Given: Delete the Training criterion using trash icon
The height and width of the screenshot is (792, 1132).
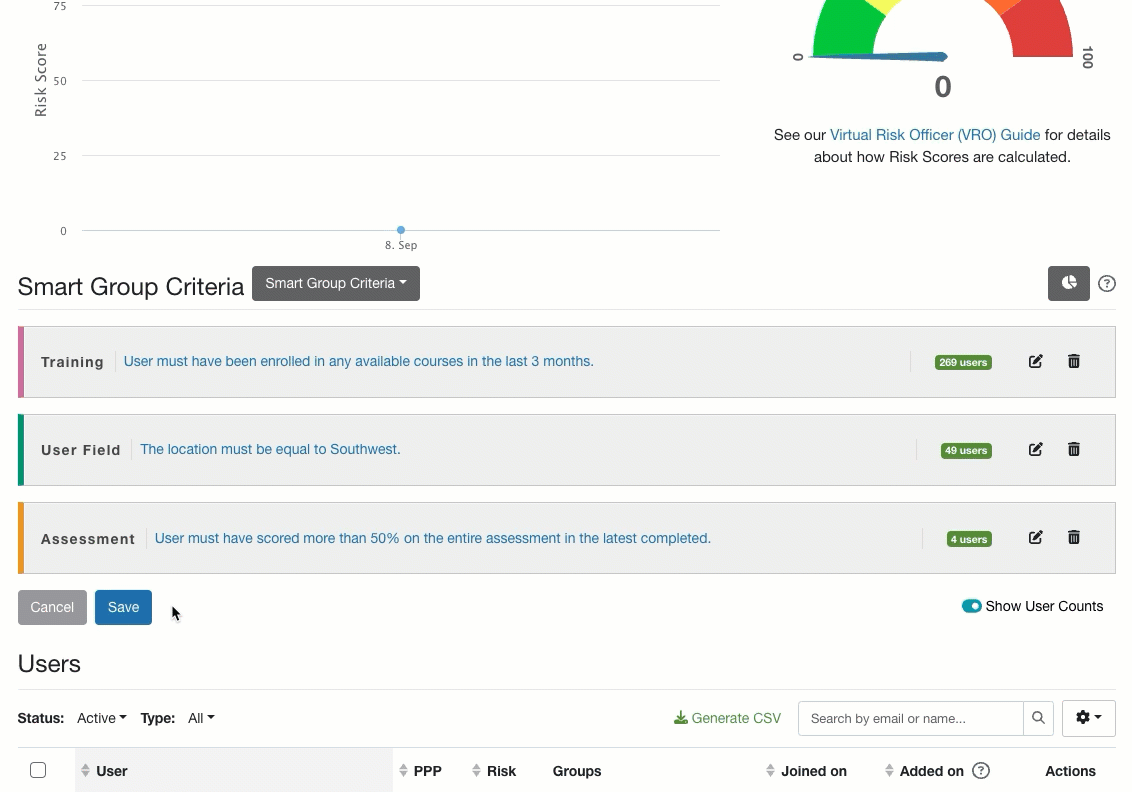Looking at the screenshot, I should (1074, 362).
